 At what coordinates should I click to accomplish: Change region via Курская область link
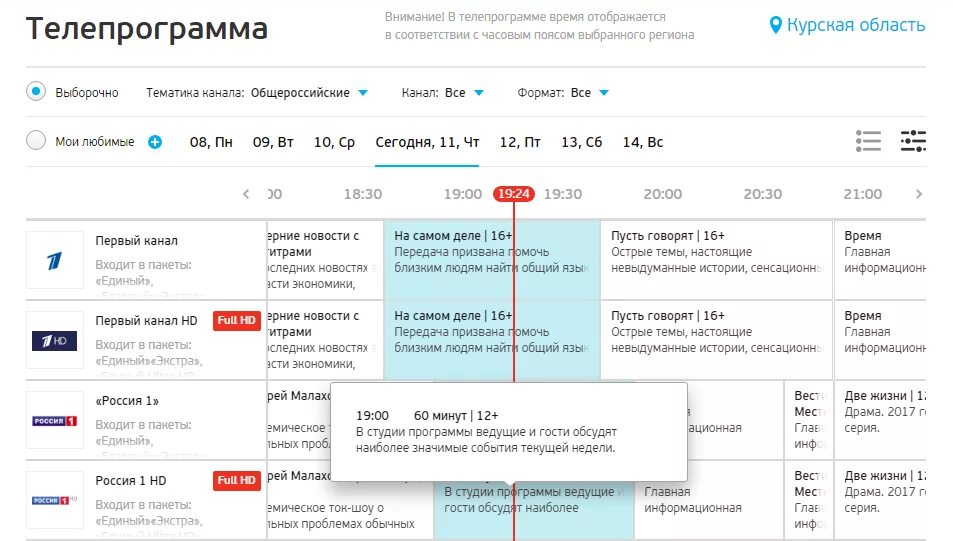click(855, 25)
